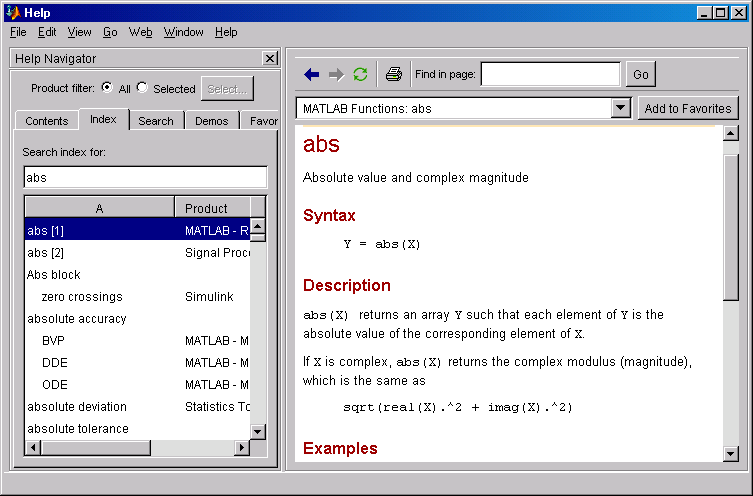
Task: Select the absolute accuracy index entry
Action: click(137, 319)
